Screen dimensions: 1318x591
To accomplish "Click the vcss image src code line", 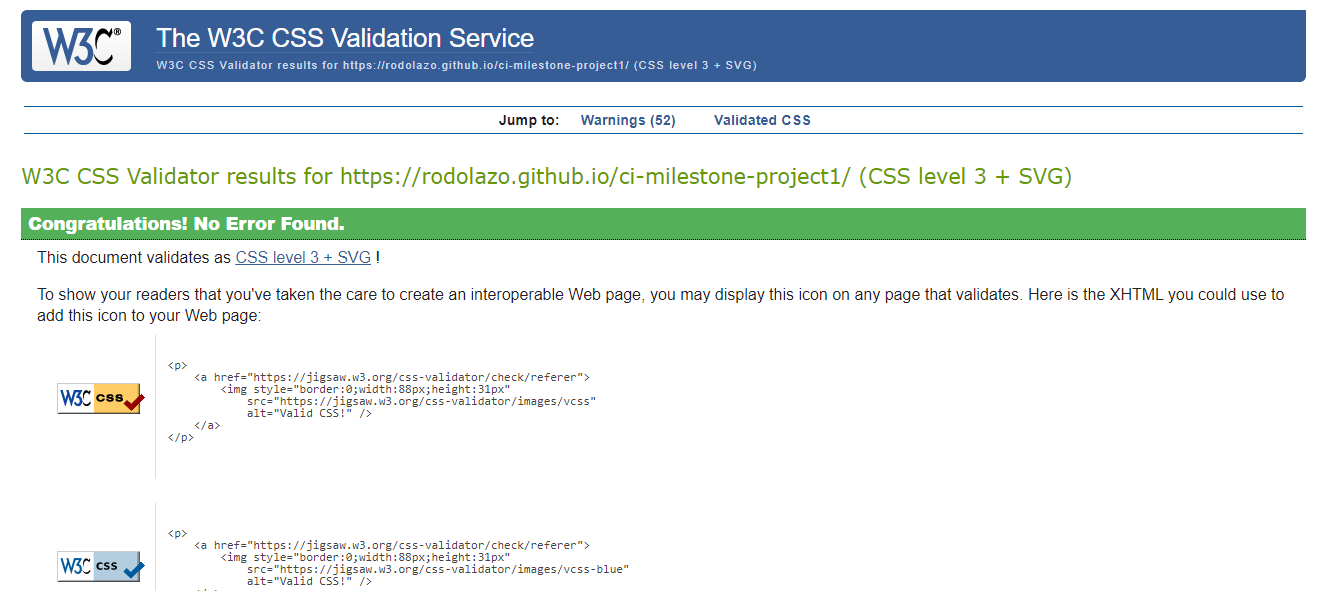I will [422, 401].
